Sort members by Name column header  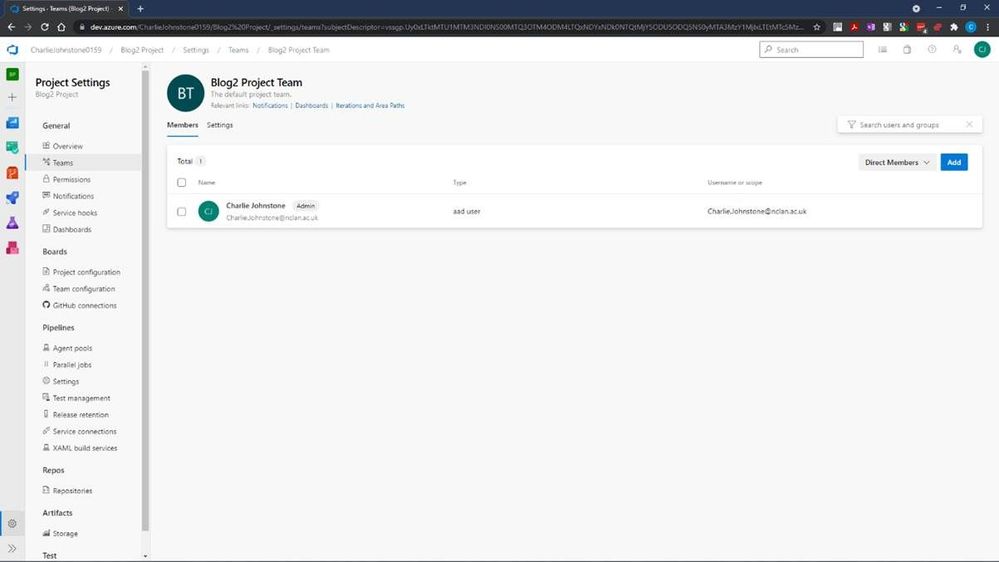tap(206, 183)
